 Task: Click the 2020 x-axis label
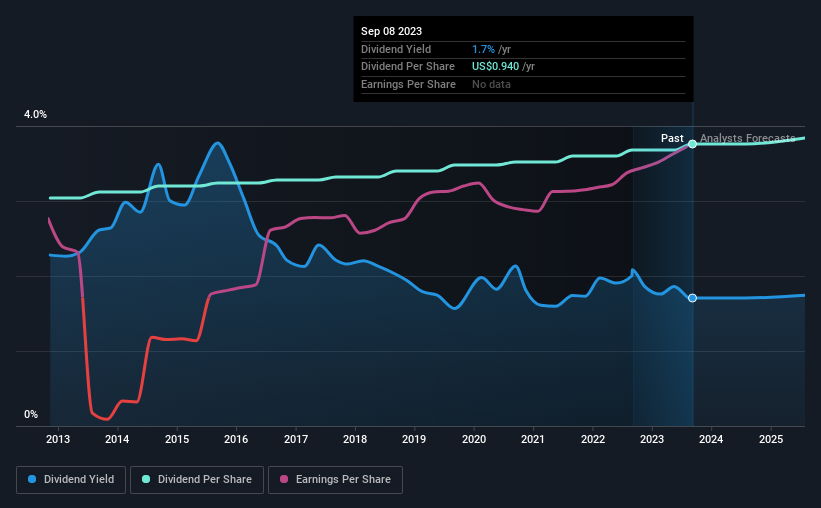tap(474, 439)
